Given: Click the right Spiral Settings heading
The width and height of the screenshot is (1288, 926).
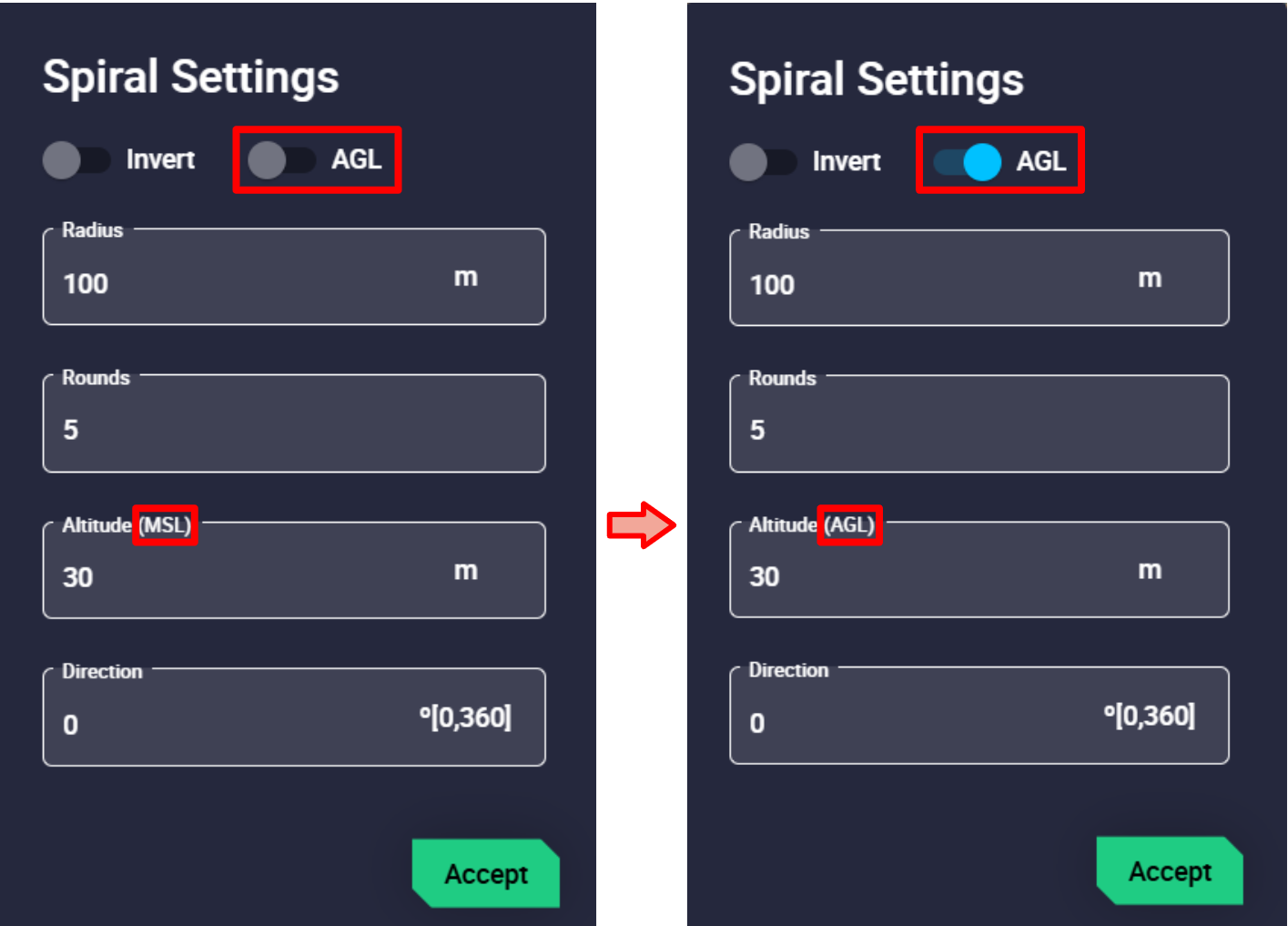Looking at the screenshot, I should (x=877, y=80).
